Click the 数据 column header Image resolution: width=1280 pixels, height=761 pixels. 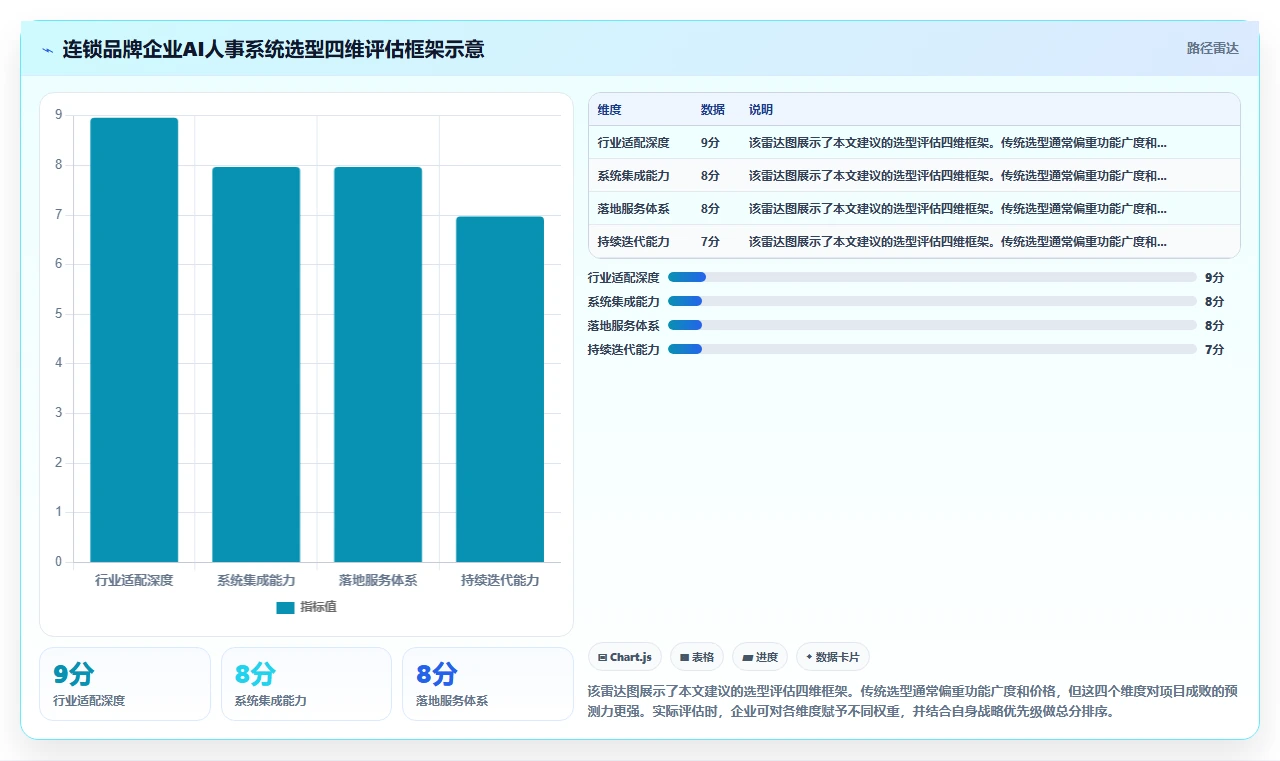point(713,110)
